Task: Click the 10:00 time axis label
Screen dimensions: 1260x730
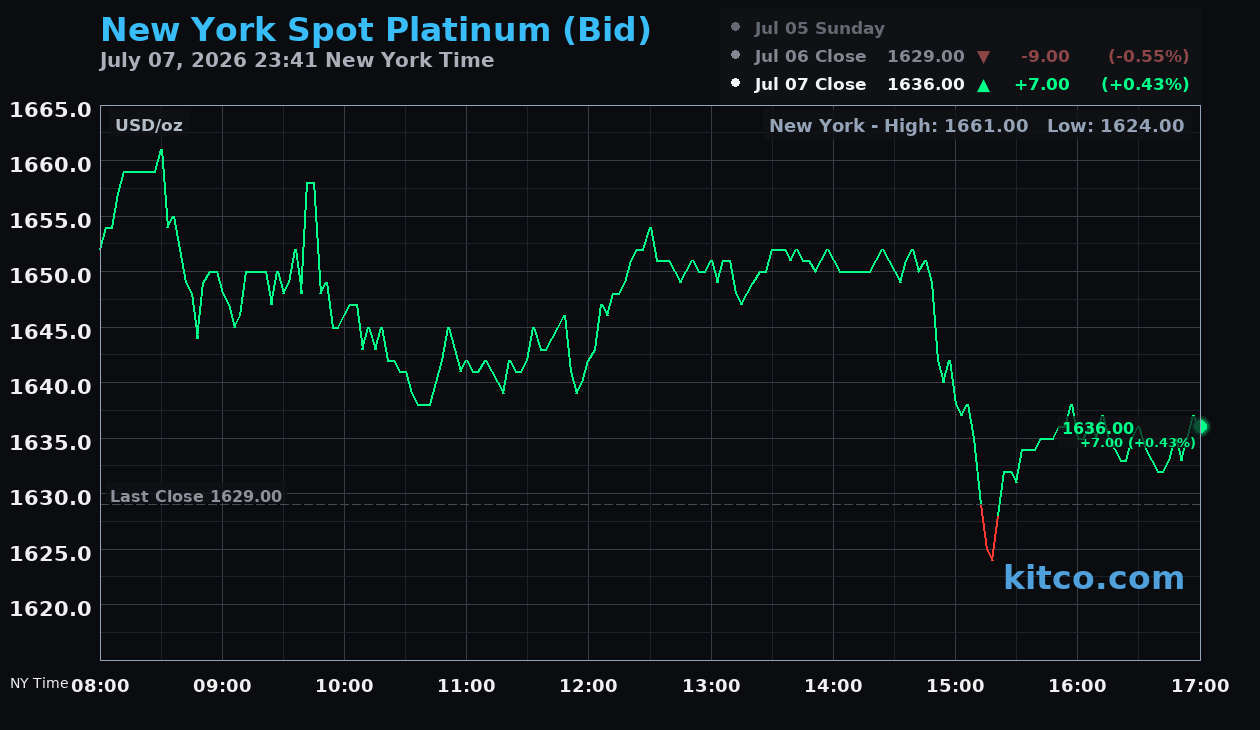Action: tap(344, 686)
